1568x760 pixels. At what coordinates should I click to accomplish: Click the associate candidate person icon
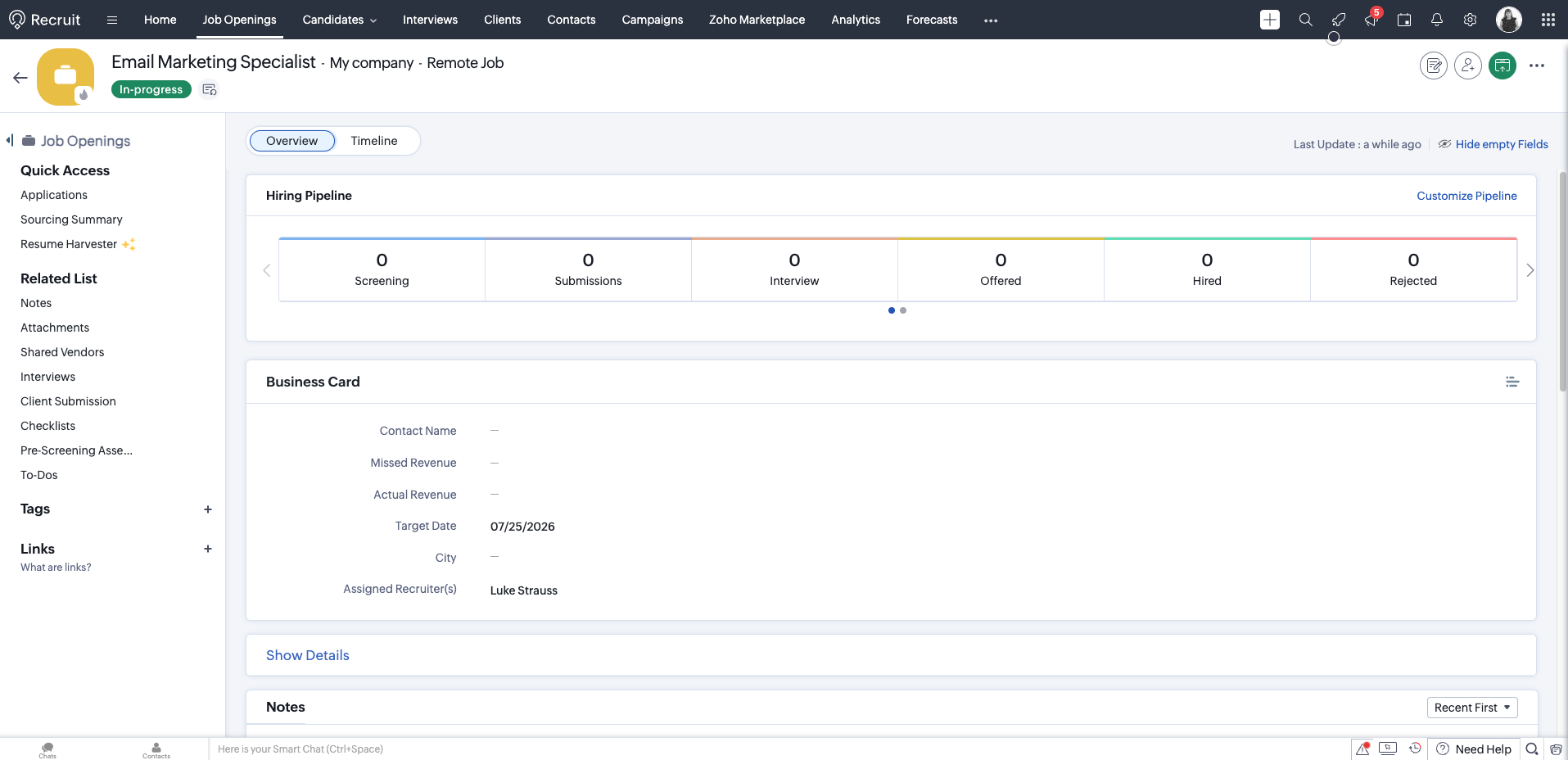pos(1468,66)
